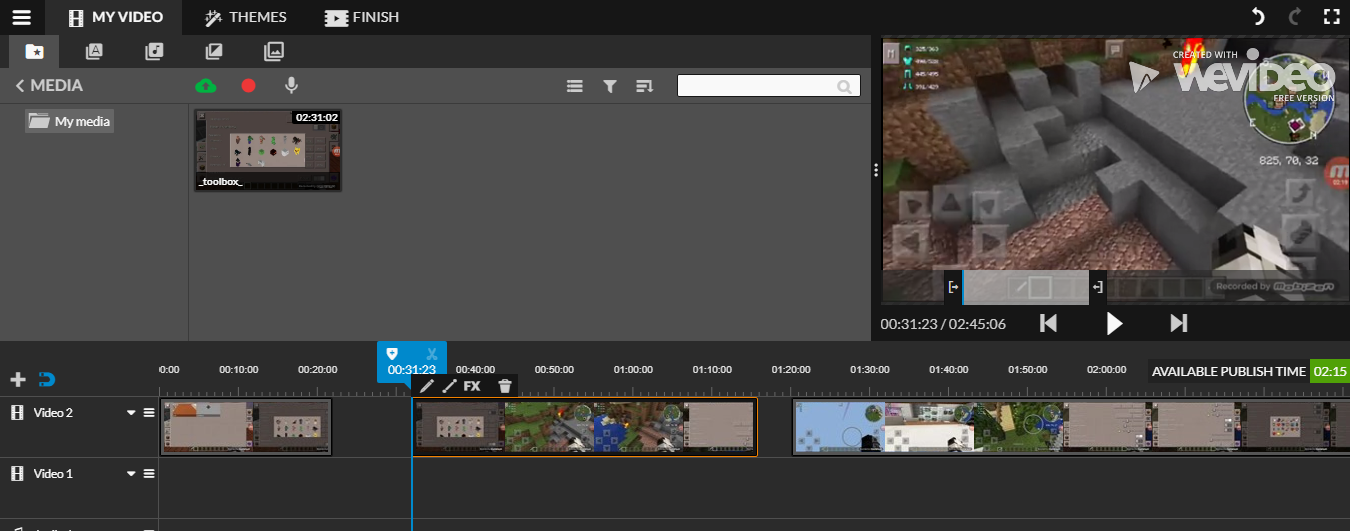Open the hamburger main menu
The image size is (1350, 531).
tap(22, 17)
